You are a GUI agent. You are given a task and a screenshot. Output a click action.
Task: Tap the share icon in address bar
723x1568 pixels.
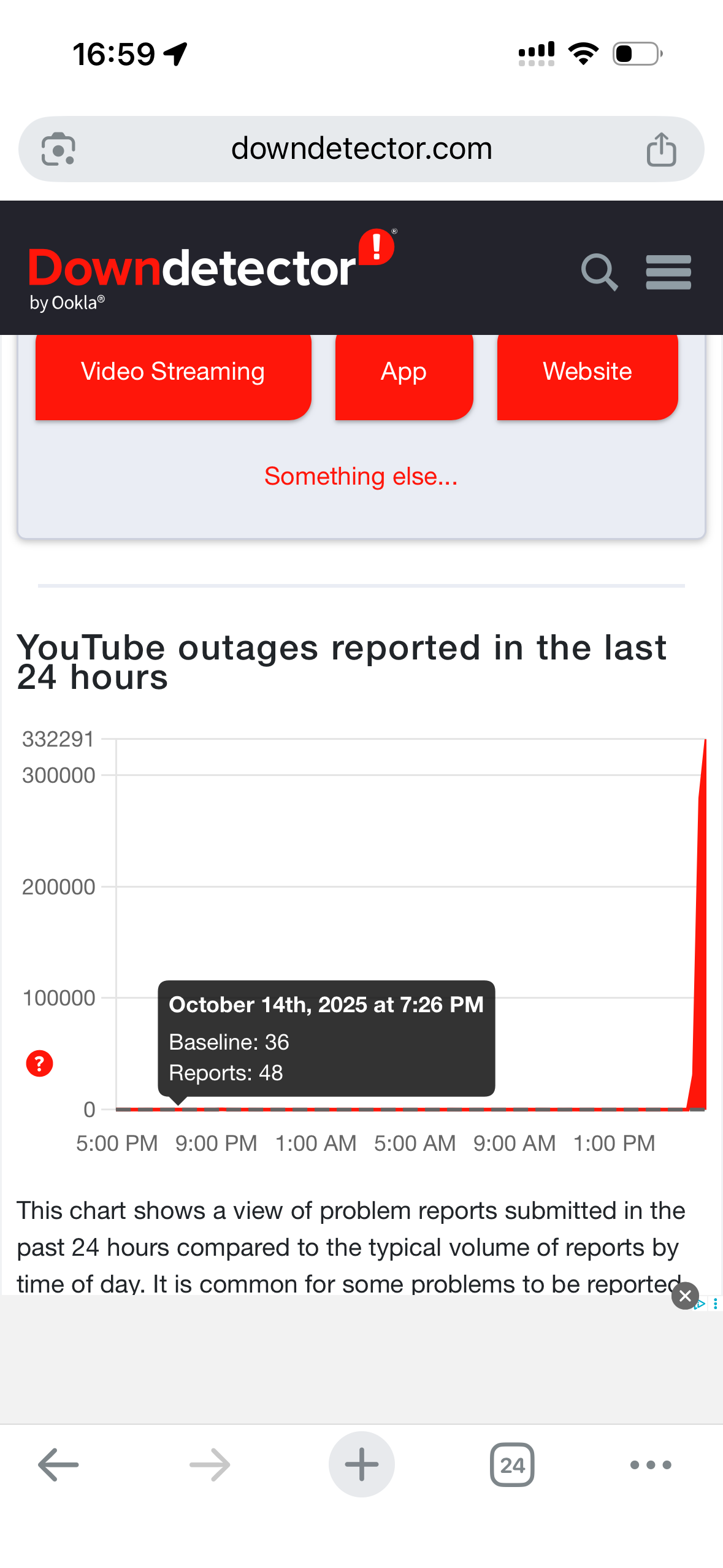click(661, 149)
